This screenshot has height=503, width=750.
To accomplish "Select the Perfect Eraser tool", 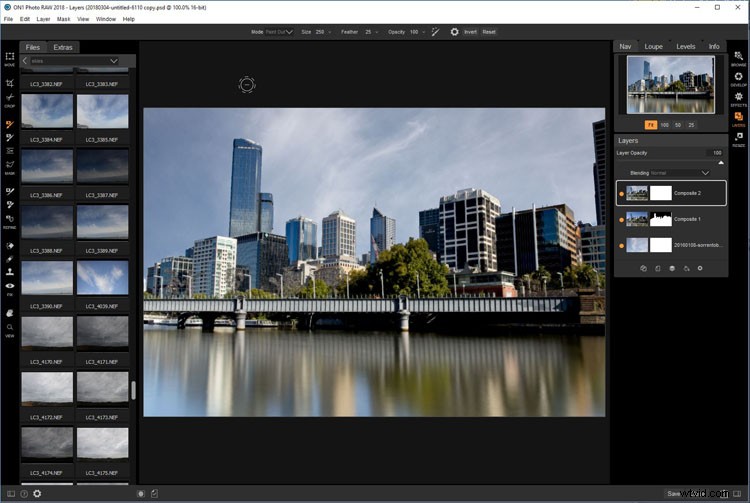I will (10, 246).
